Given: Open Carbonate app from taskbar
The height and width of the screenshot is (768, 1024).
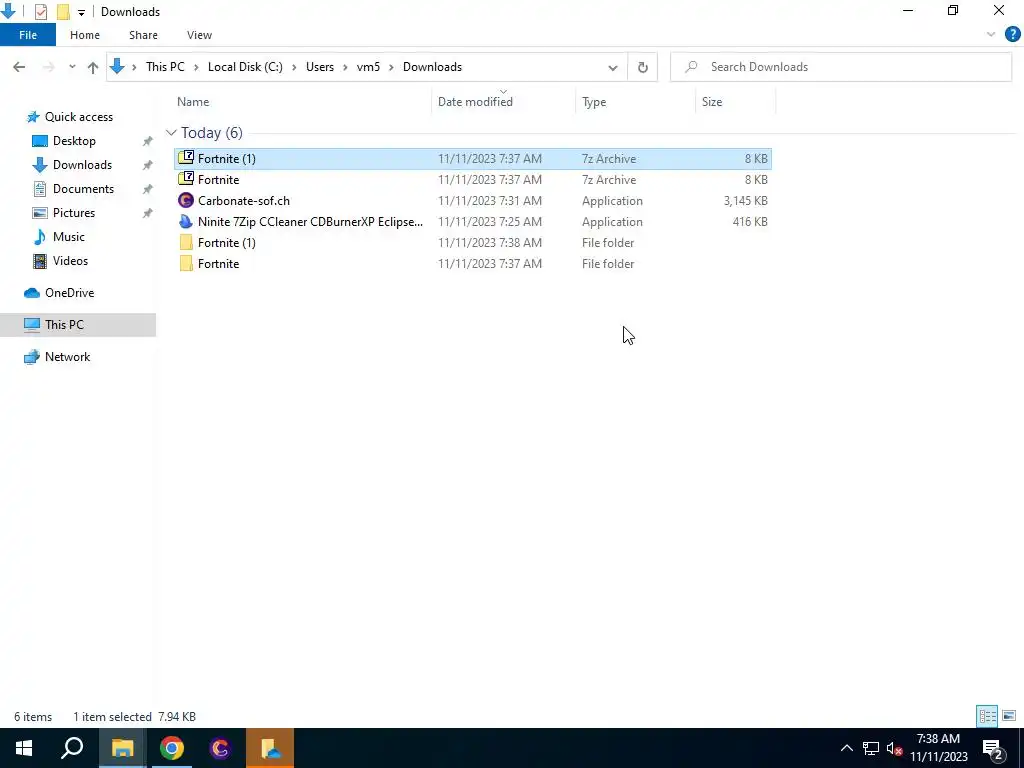Looking at the screenshot, I should [220, 748].
